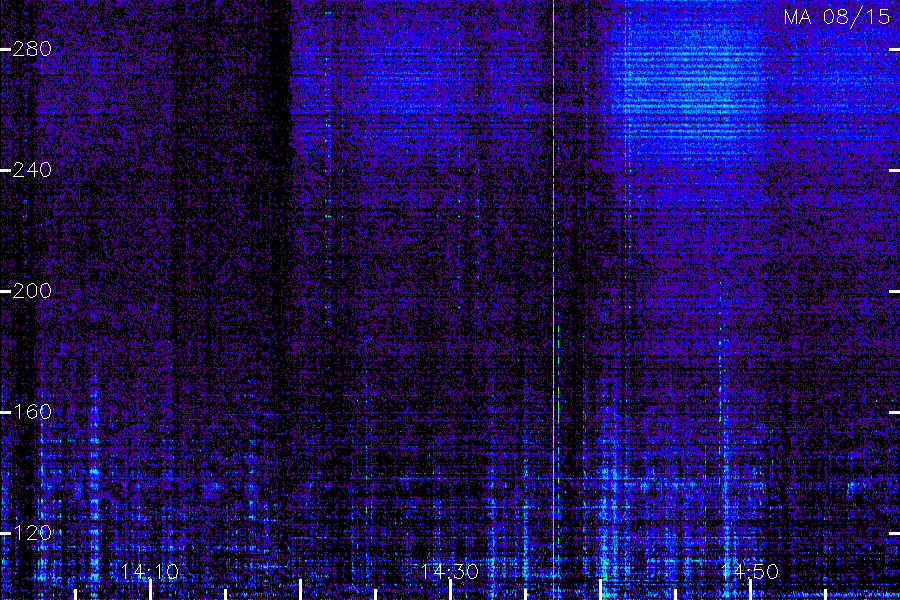The image size is (900, 600).
Task: Click the 120 frequency axis label
Action: click(32, 533)
